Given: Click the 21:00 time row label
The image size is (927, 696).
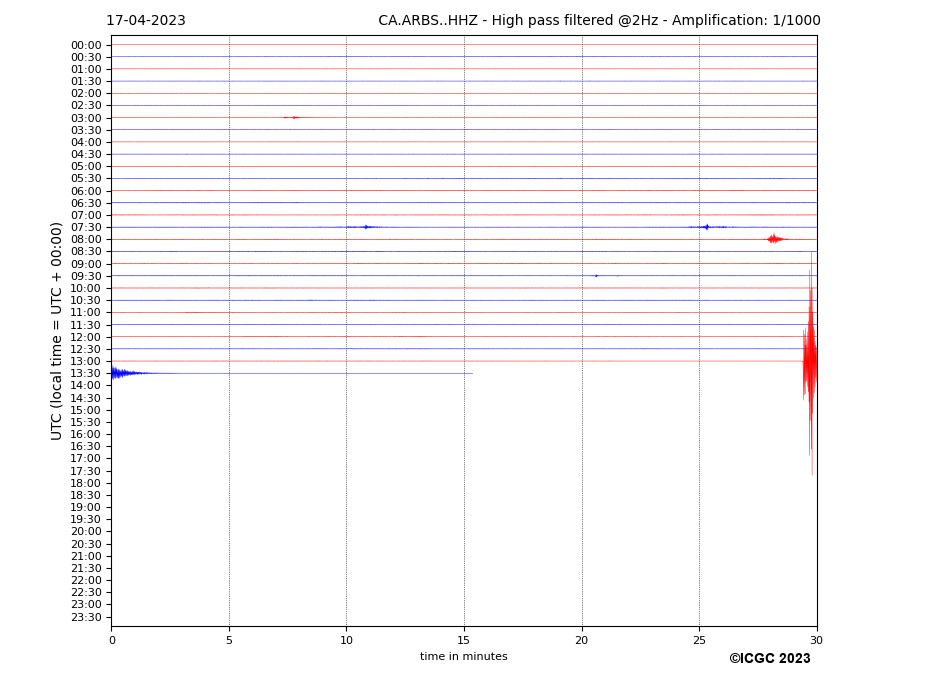Looking at the screenshot, I should tap(86, 556).
